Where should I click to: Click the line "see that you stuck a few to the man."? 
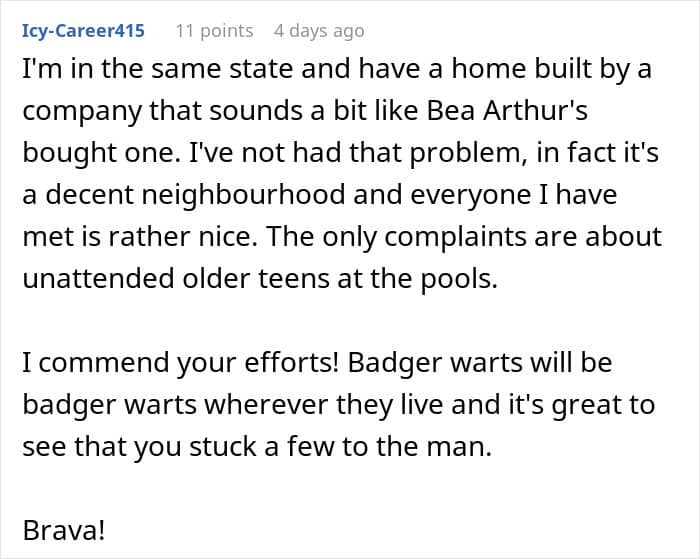coord(257,446)
